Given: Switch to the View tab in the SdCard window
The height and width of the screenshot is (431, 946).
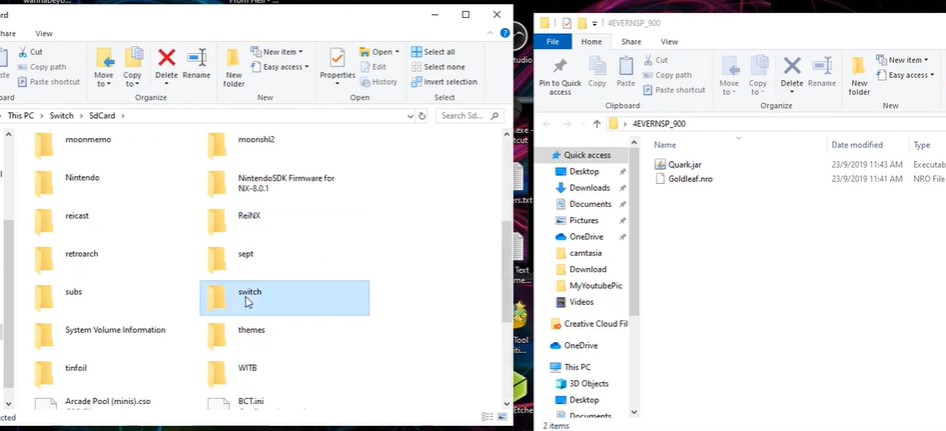Looking at the screenshot, I should [44, 34].
